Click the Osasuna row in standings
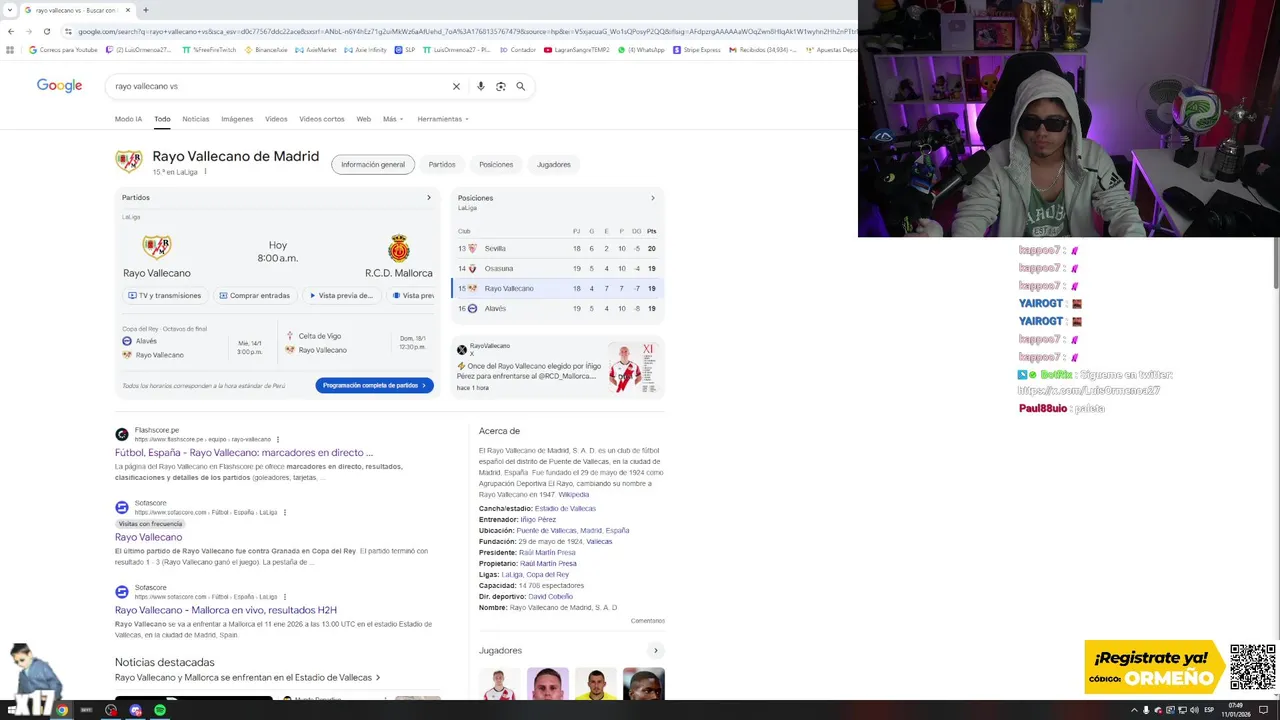Image resolution: width=1280 pixels, height=720 pixels. click(558, 268)
